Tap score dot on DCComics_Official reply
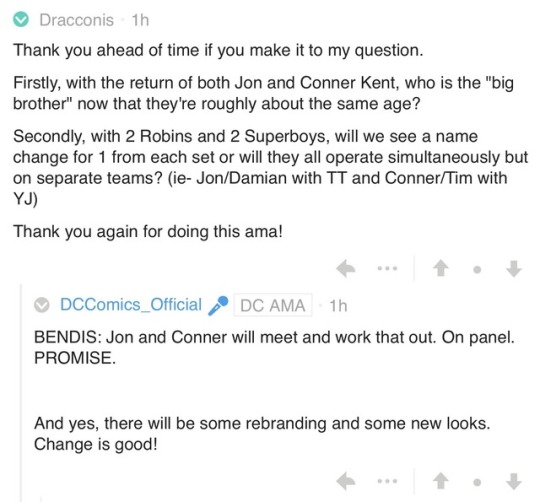 click(x=477, y=482)
